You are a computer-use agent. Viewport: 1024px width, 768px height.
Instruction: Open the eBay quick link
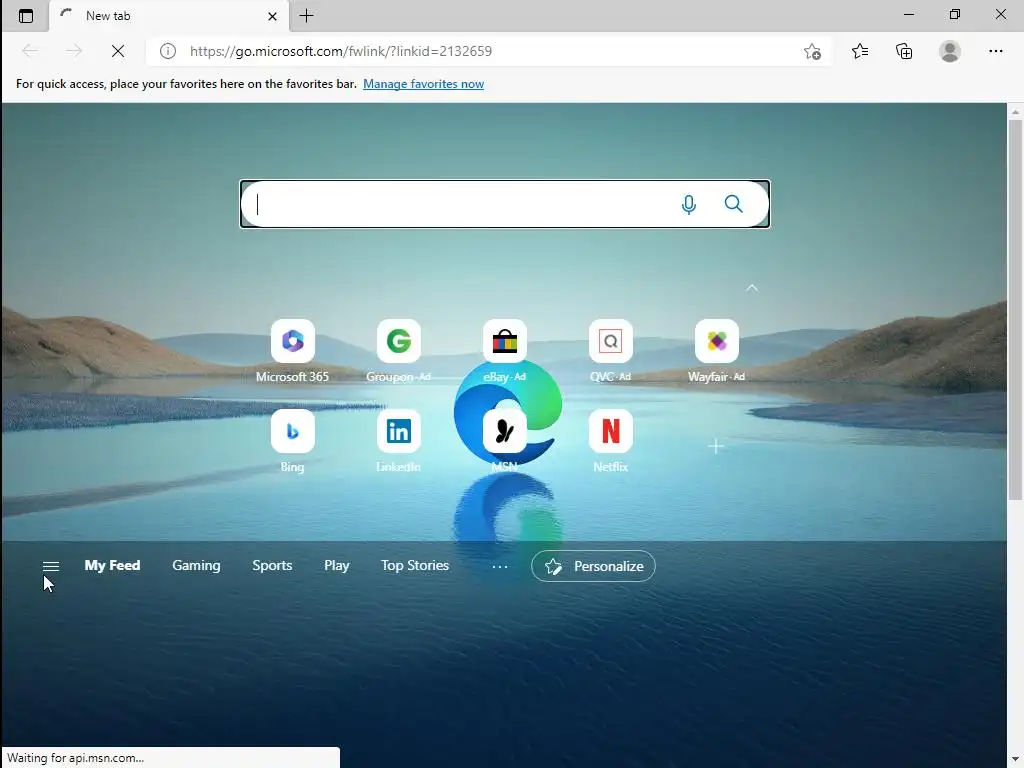click(505, 351)
